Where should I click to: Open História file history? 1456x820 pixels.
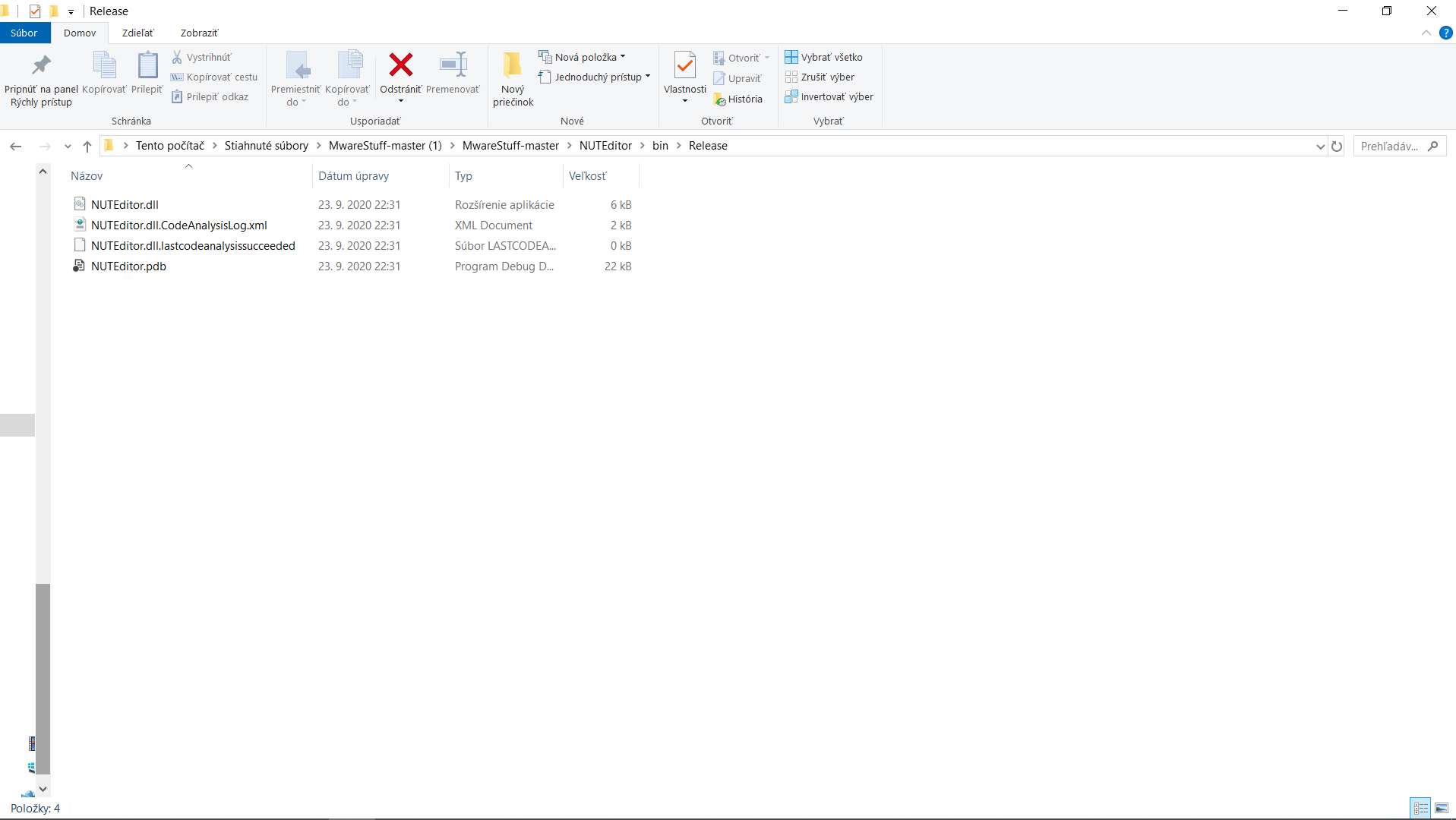[737, 99]
